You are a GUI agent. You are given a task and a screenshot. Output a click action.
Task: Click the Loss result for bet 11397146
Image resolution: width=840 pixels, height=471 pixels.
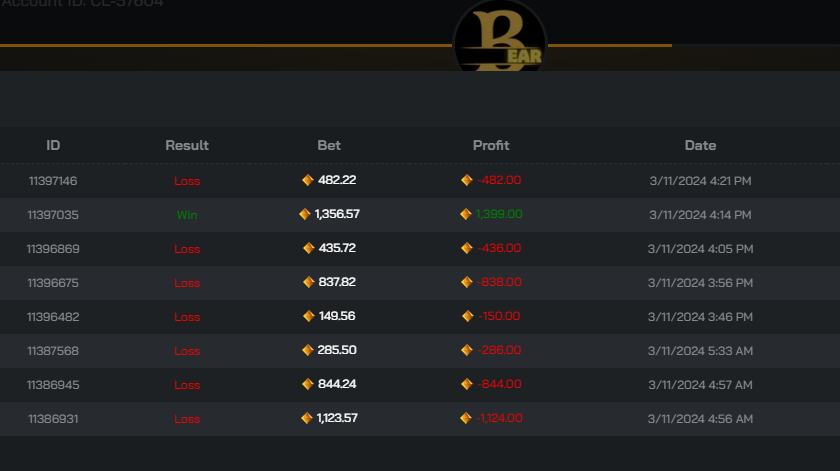(x=187, y=181)
